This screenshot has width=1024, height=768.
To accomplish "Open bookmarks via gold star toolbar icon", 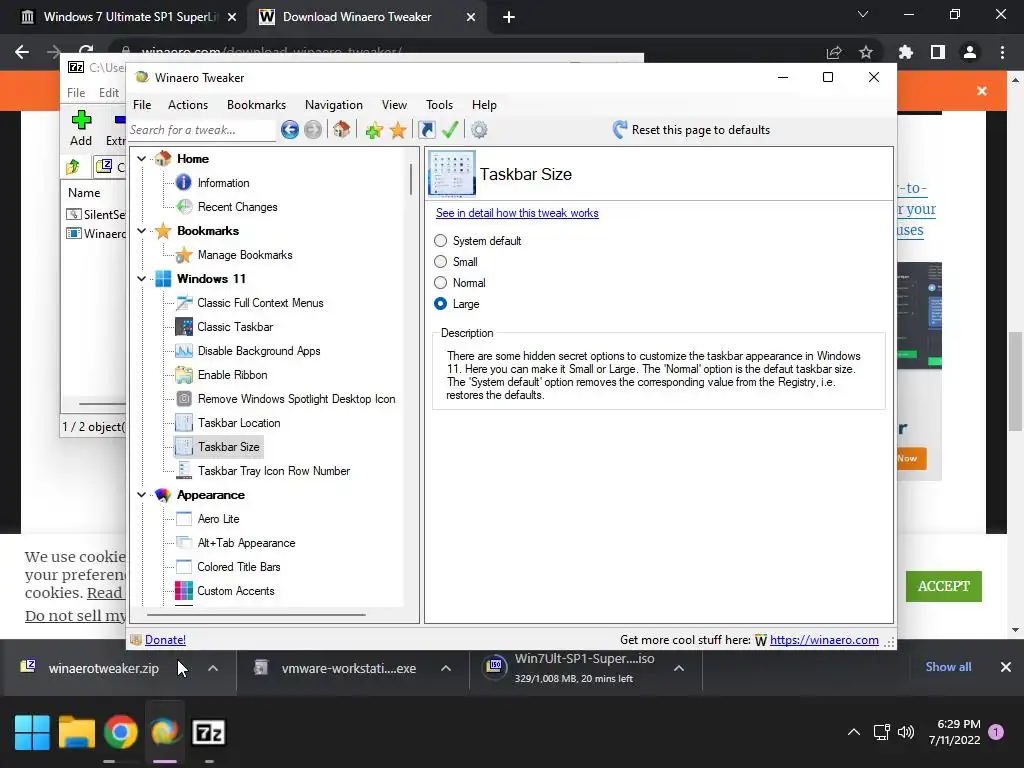I will click(398, 130).
